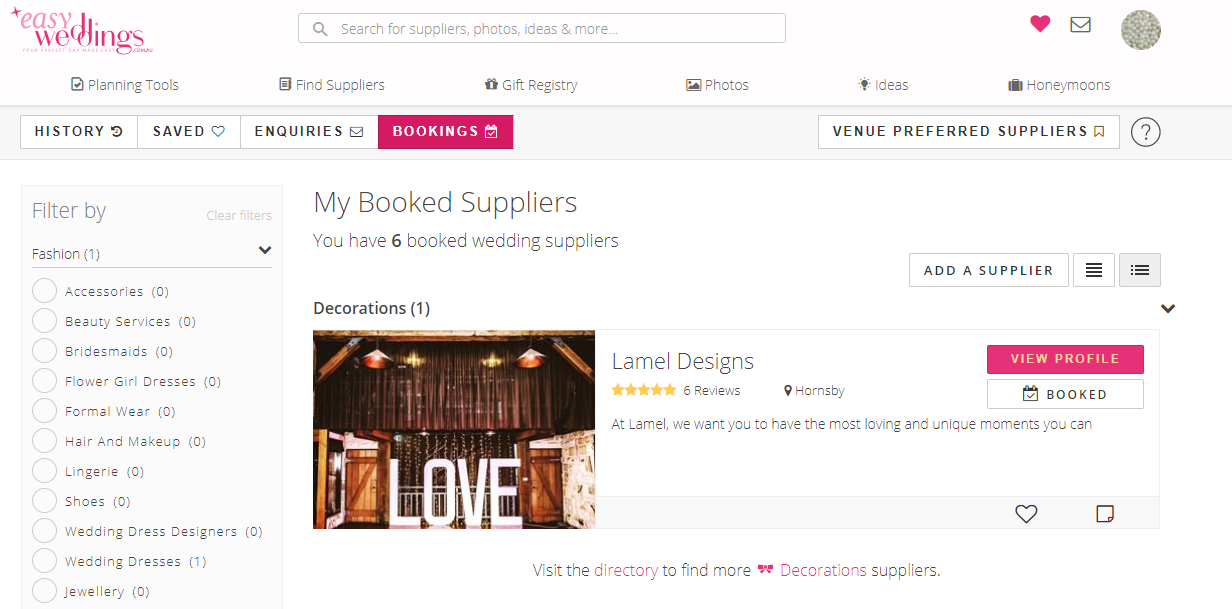Image resolution: width=1232 pixels, height=609 pixels.
Task: Select the Accessories (0) filter radio
Action: [x=45, y=291]
